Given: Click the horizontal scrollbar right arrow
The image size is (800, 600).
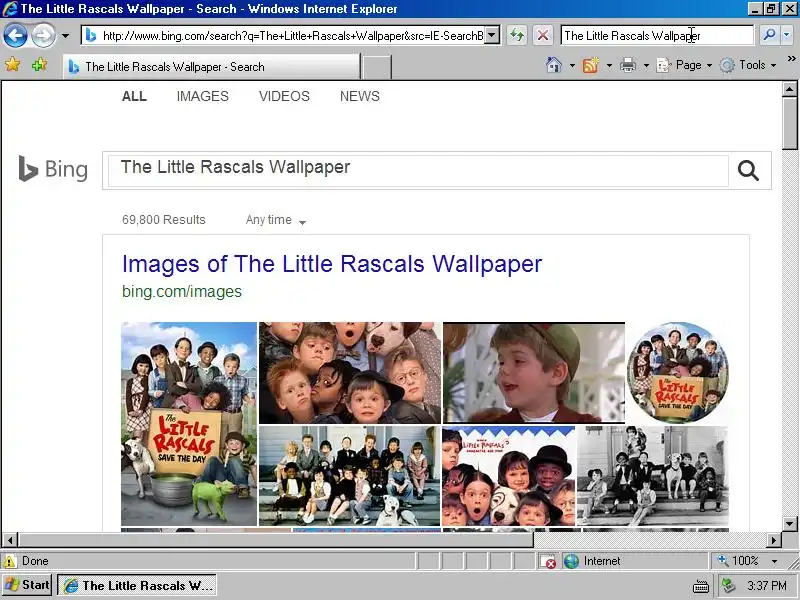Looking at the screenshot, I should (x=774, y=539).
